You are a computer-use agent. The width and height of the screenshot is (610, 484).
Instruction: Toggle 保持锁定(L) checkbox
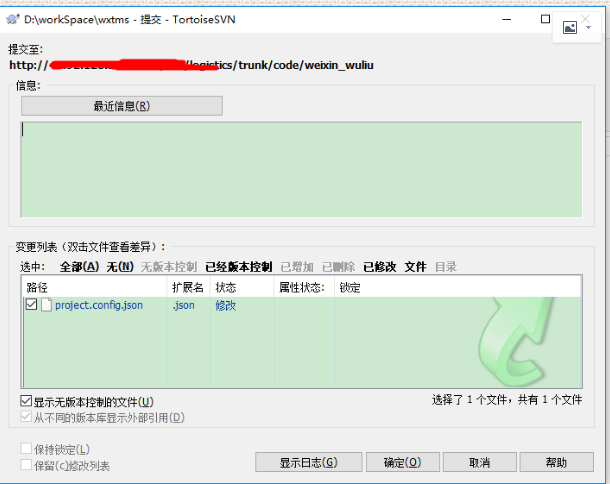click(x=26, y=449)
